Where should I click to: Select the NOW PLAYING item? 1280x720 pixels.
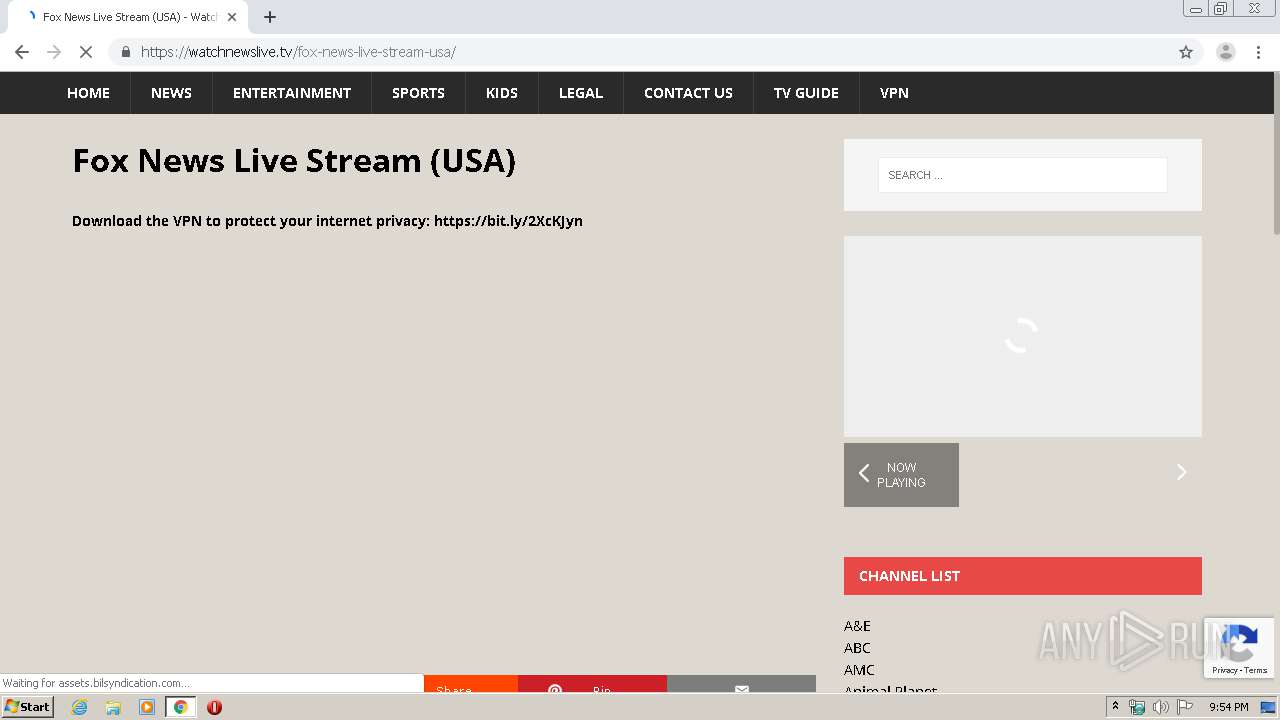tap(901, 475)
